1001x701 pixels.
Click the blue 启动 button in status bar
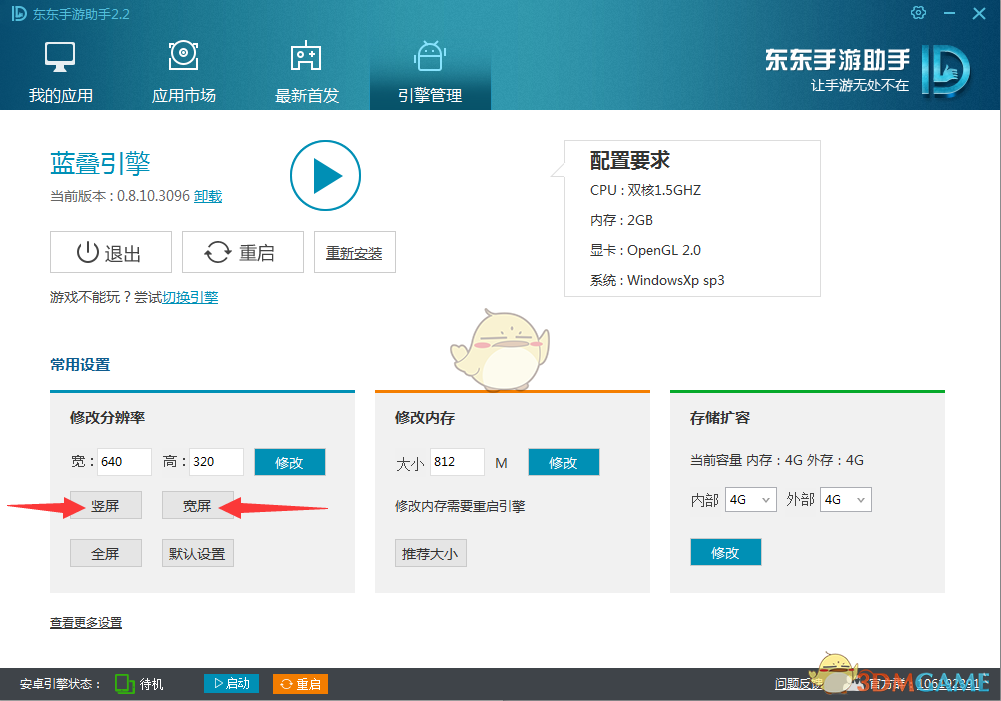232,684
